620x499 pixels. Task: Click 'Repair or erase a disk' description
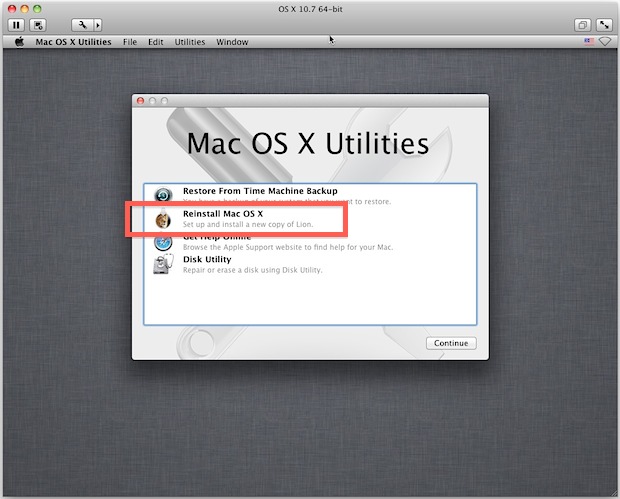pyautogui.click(x=252, y=270)
